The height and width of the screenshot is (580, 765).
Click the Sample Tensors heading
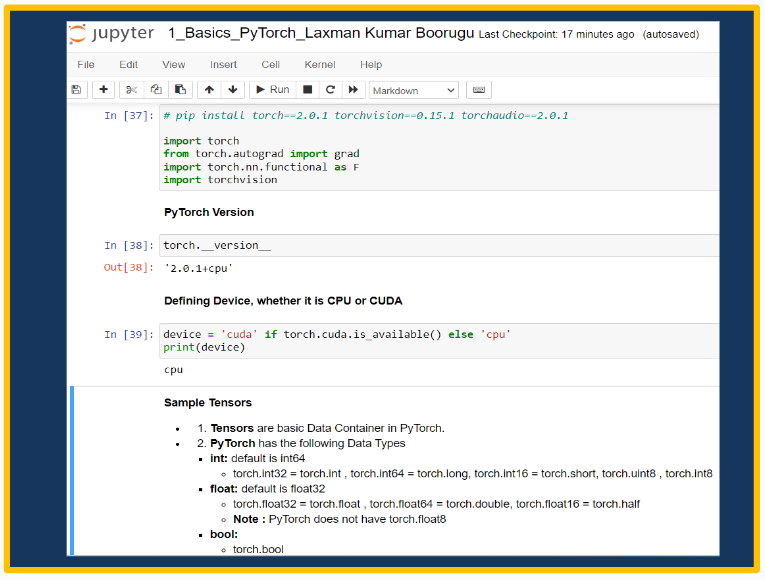pos(208,402)
